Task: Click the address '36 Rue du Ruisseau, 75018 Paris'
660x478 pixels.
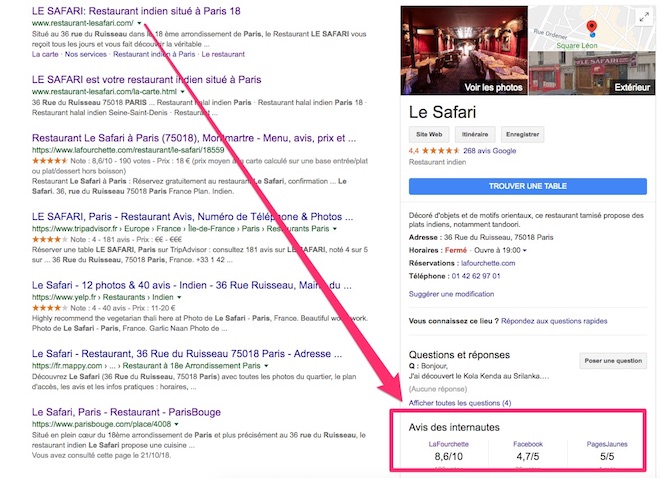Action: pos(498,237)
